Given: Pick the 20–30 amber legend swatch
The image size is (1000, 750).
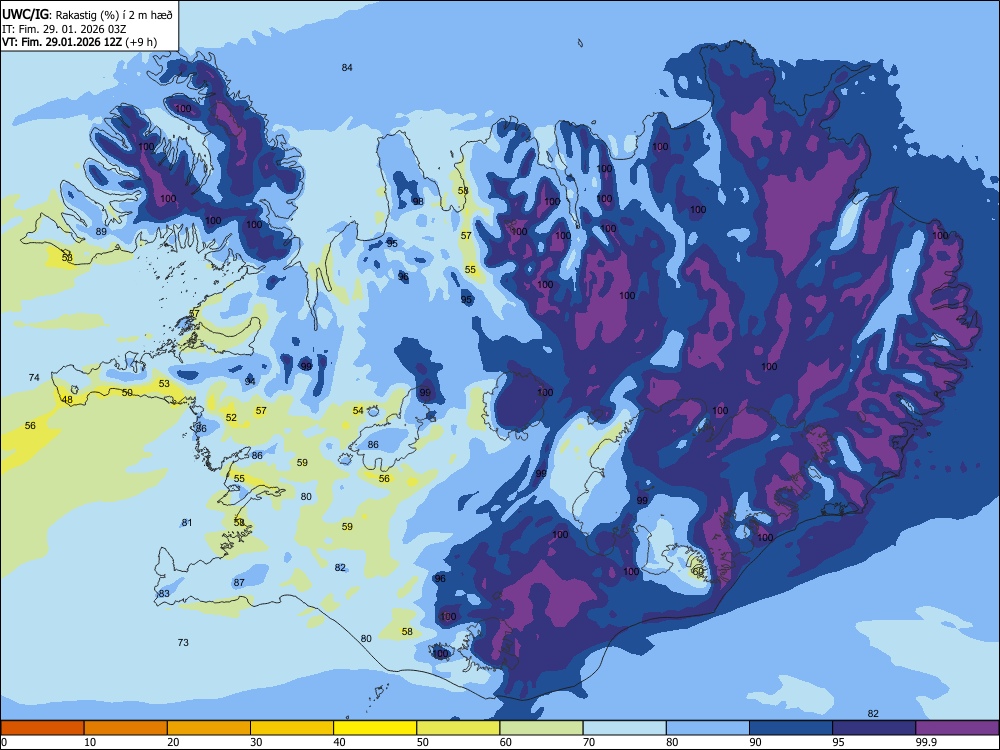Looking at the screenshot, I should point(209,728).
